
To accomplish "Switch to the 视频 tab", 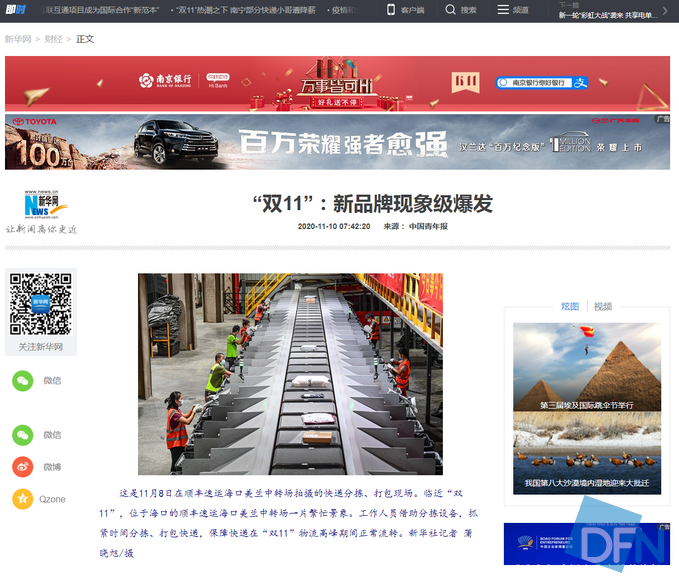I will coord(603,307).
